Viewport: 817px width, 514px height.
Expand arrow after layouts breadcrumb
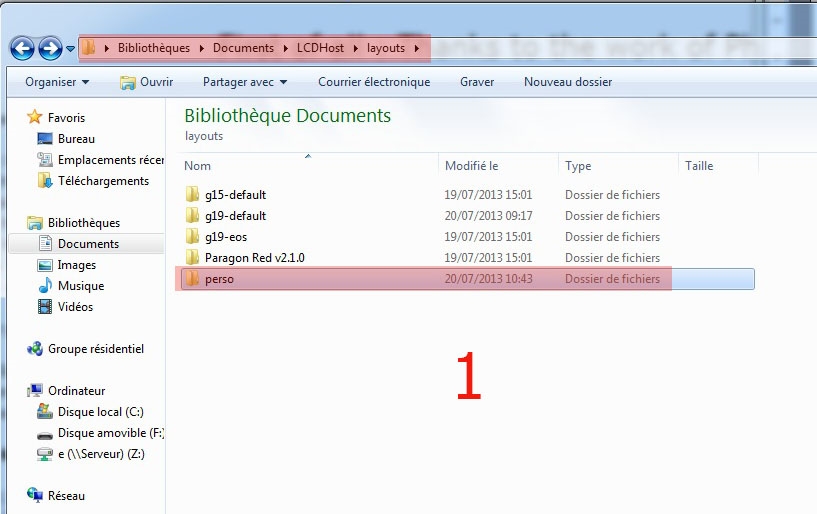point(417,48)
